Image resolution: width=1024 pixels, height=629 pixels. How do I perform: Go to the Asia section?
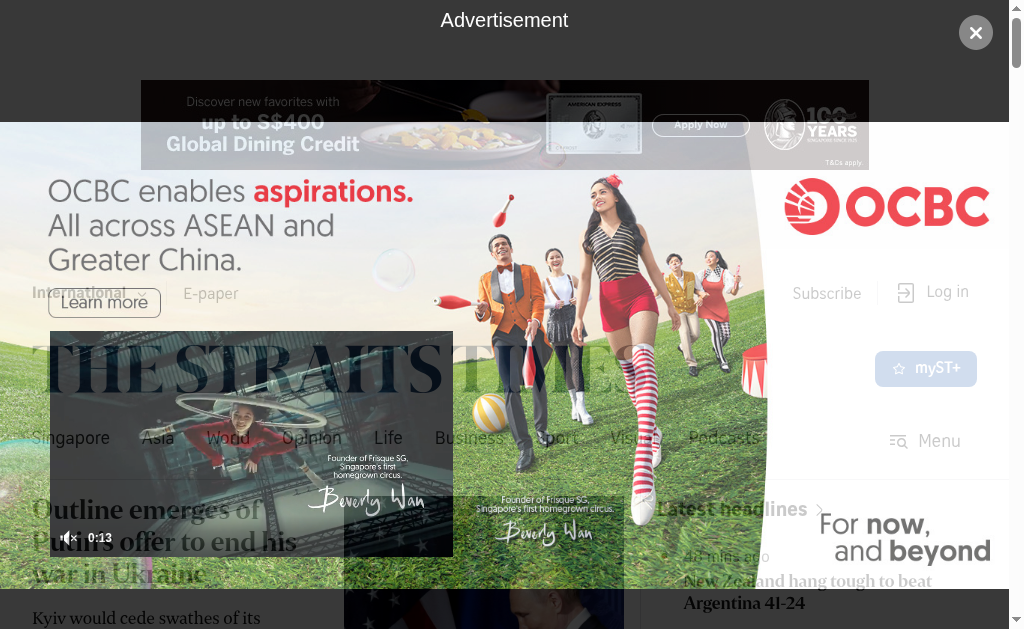pyautogui.click(x=158, y=438)
